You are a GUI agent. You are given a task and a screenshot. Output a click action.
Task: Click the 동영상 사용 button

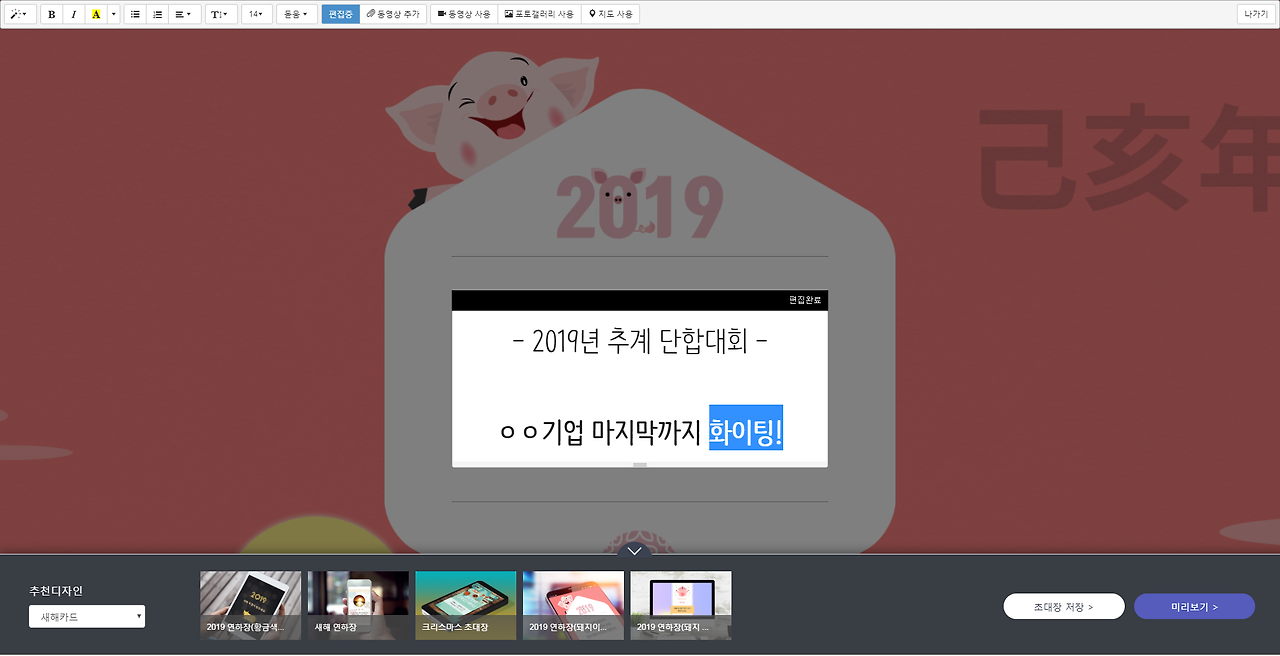(464, 14)
